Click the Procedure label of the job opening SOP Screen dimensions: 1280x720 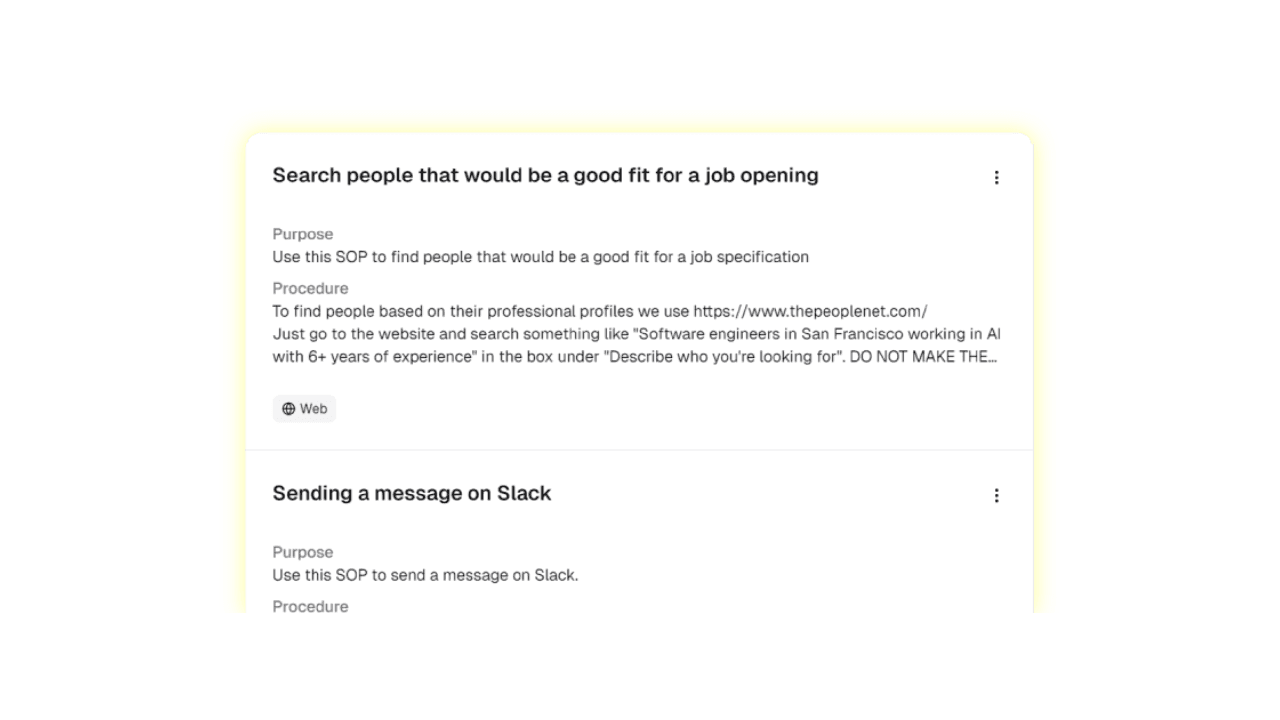(311, 289)
